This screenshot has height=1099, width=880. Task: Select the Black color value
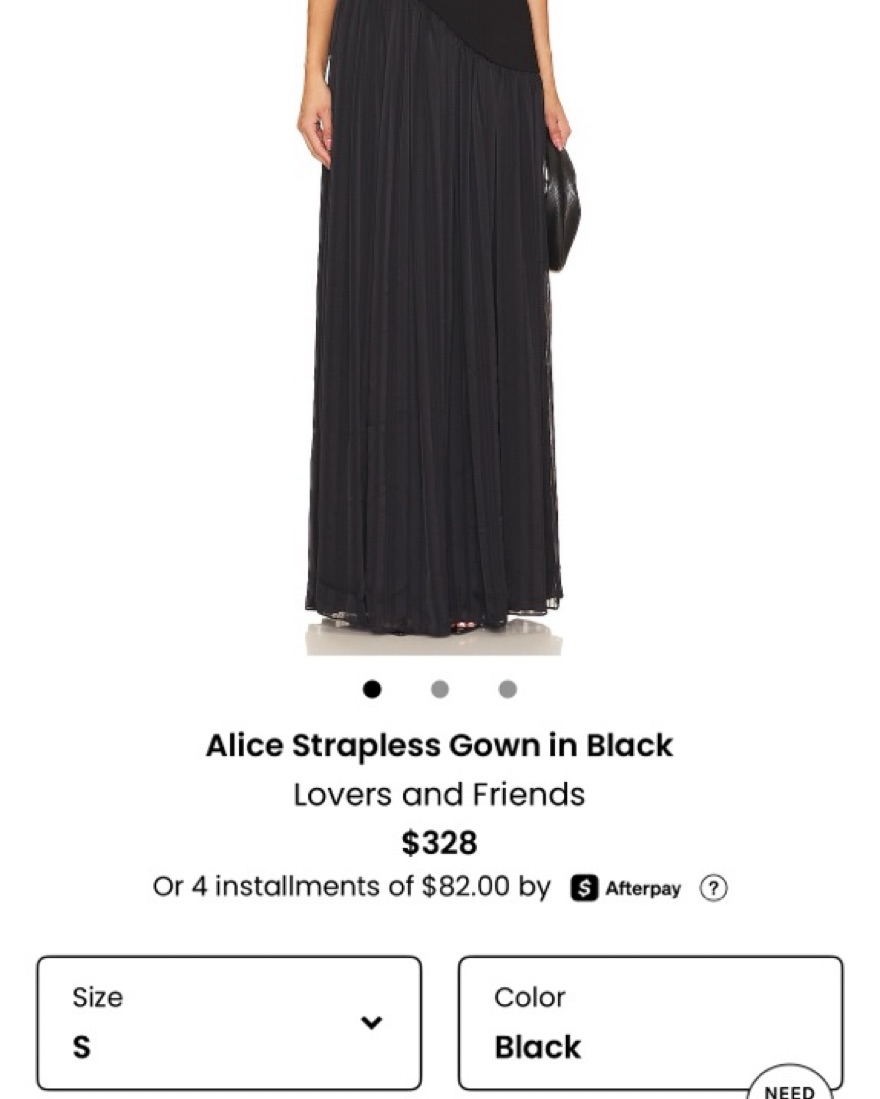click(537, 1047)
